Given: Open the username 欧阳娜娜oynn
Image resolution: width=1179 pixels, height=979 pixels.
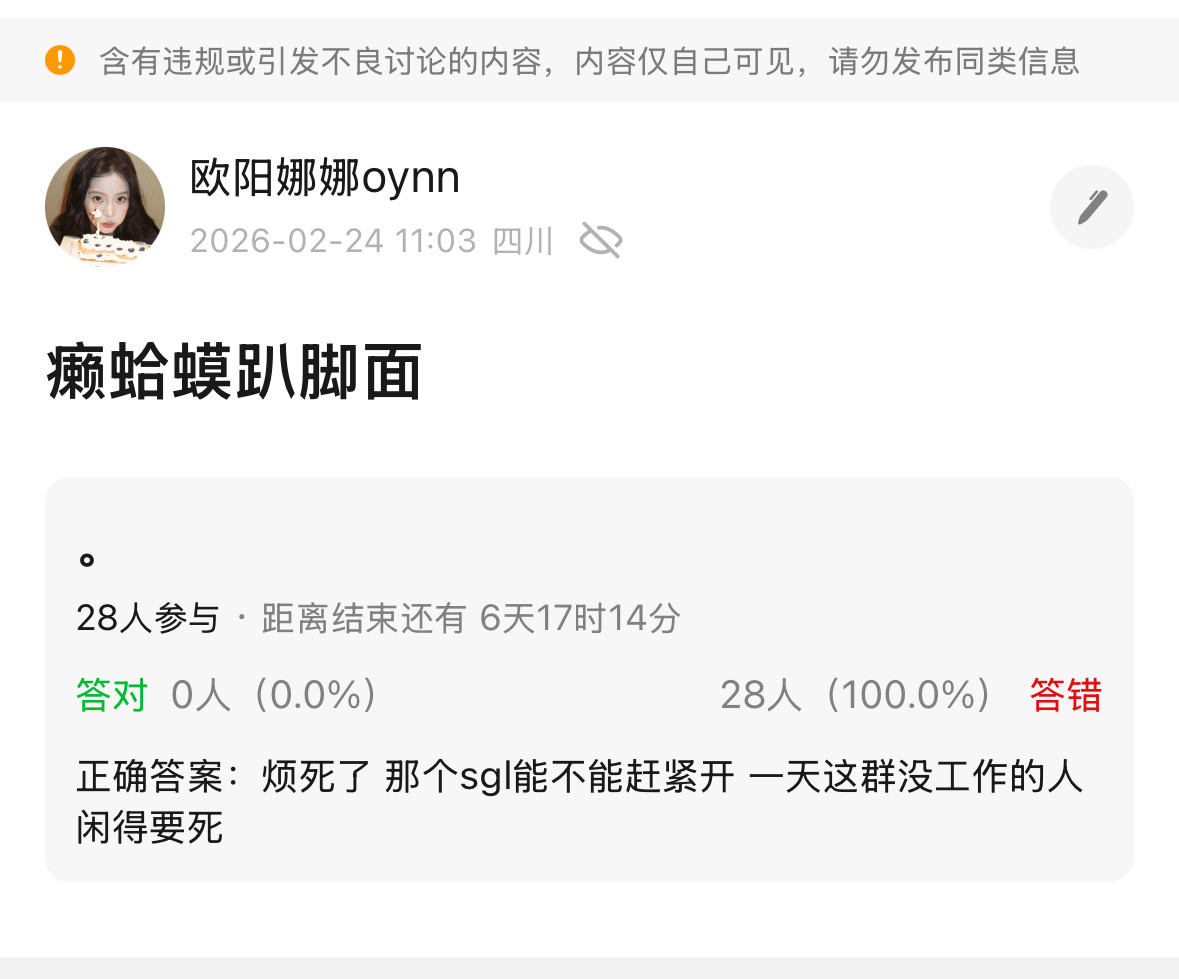Looking at the screenshot, I should tap(325, 178).
